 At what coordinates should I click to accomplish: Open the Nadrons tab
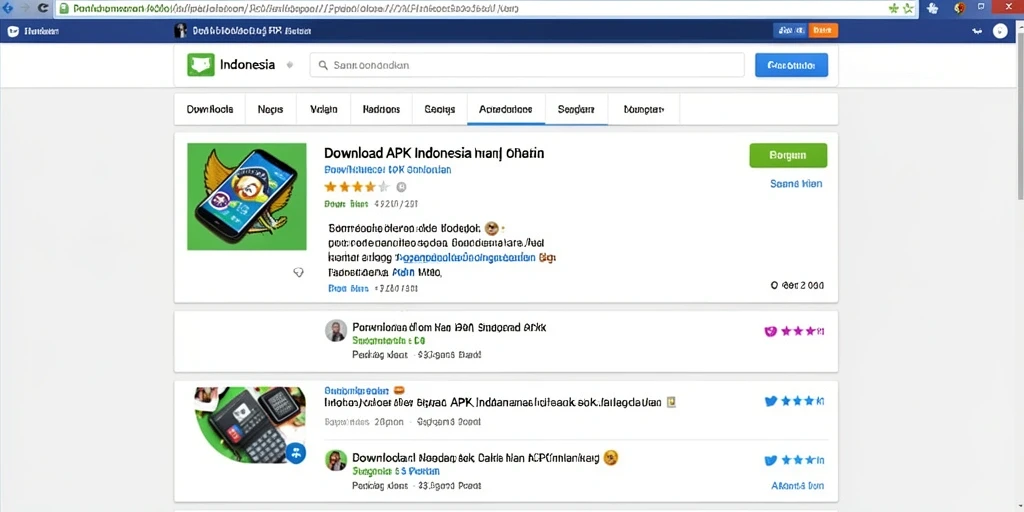381,109
